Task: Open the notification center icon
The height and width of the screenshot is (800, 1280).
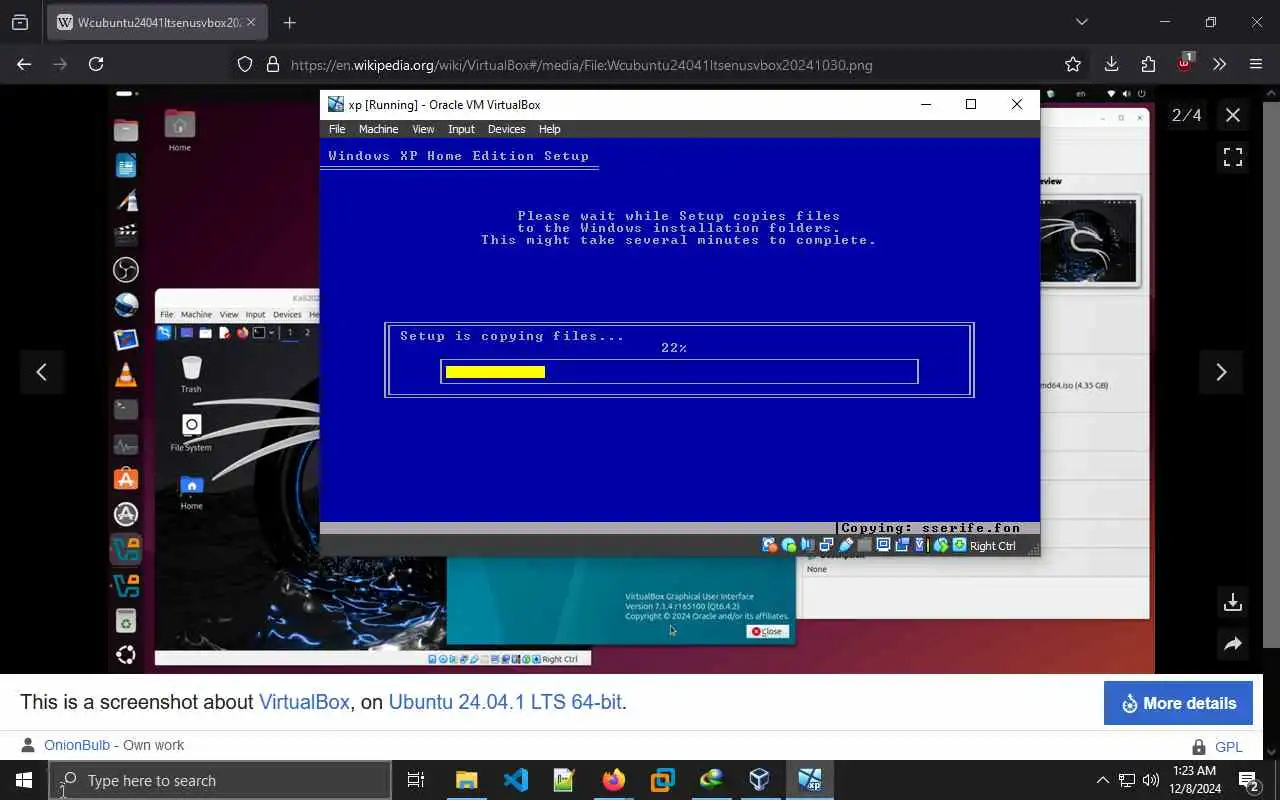Action: coord(1249,780)
